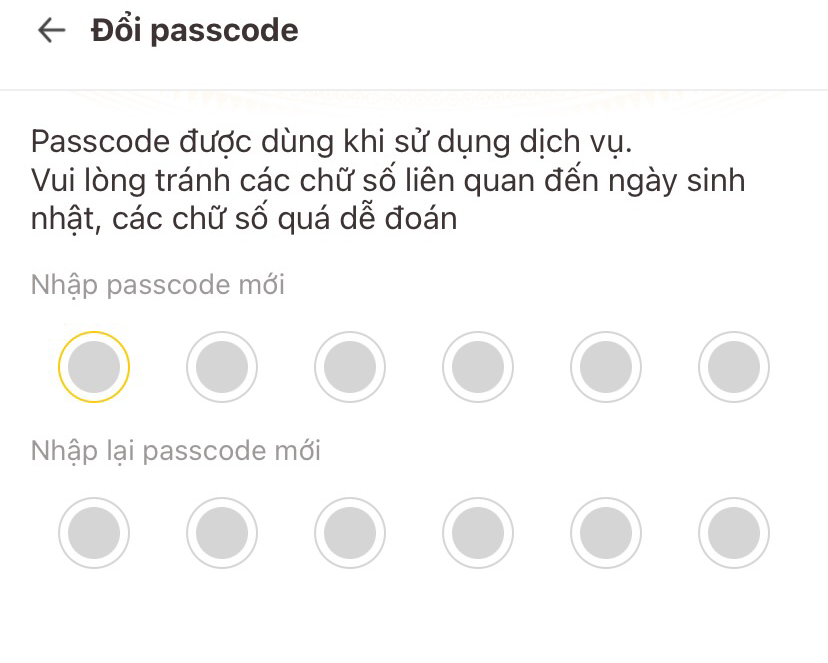828x663 pixels.
Task: Focus the new passcode entry row
Action: click(413, 366)
